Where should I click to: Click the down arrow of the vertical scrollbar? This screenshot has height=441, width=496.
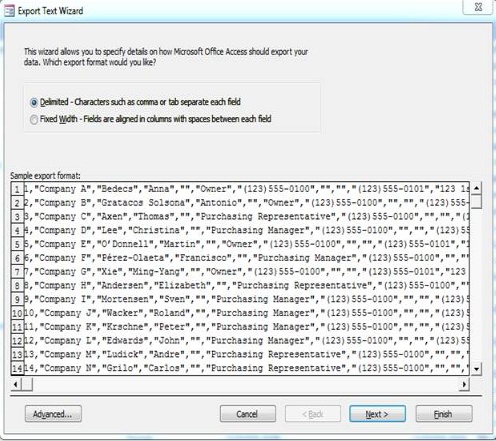click(x=477, y=369)
